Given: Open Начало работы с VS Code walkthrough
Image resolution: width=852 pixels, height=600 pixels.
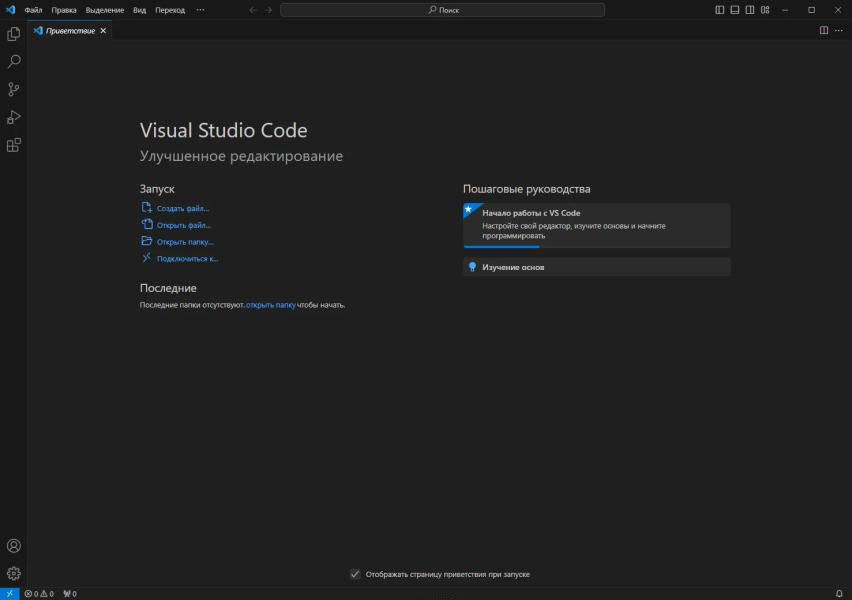Looking at the screenshot, I should (x=597, y=225).
